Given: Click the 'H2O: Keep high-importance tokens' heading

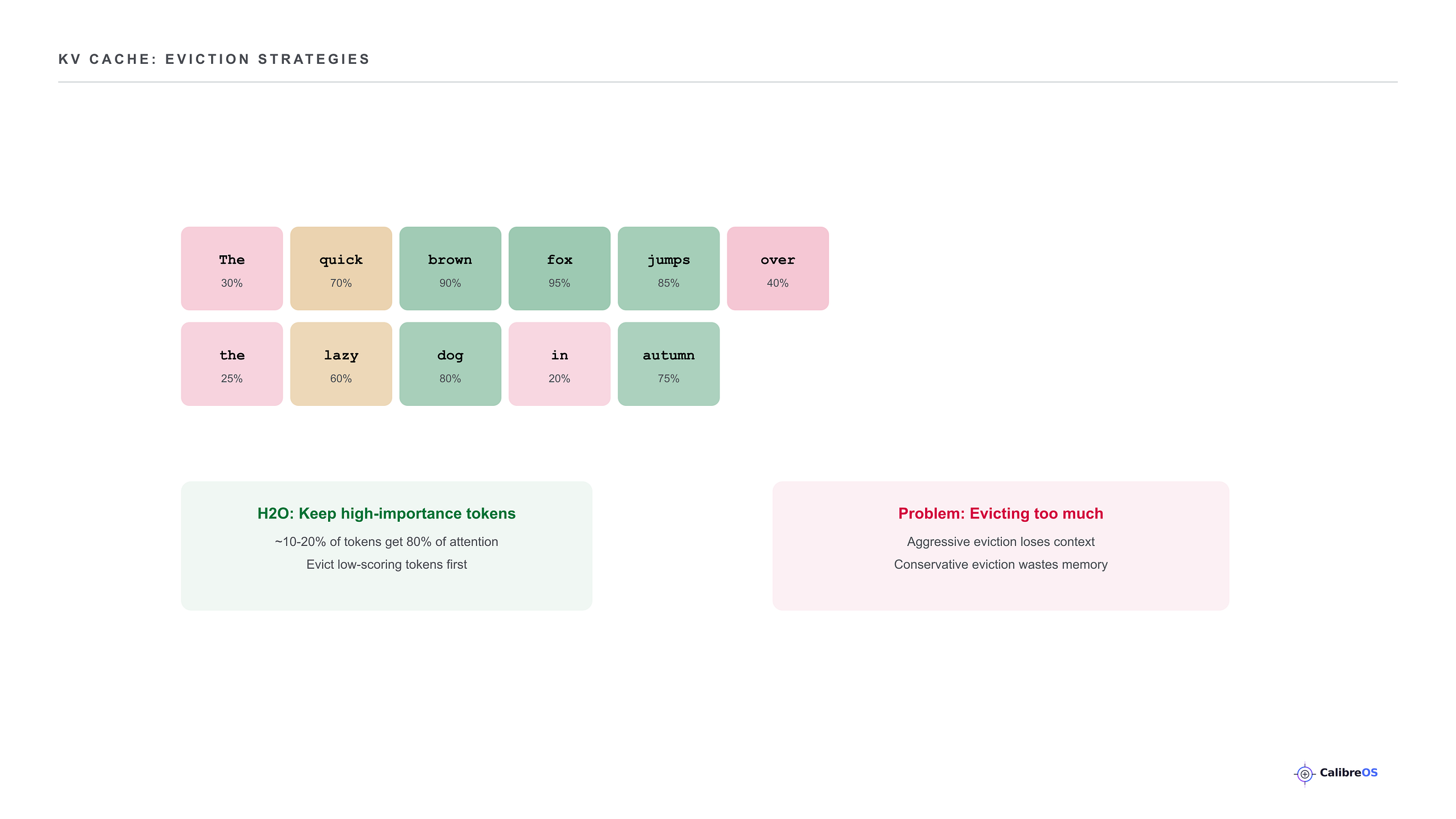Looking at the screenshot, I should (x=386, y=513).
